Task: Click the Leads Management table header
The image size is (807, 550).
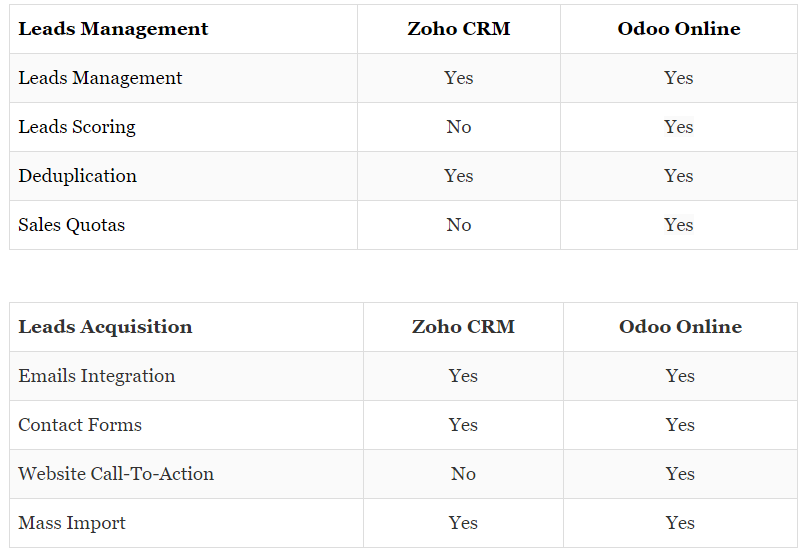Action: 113,29
